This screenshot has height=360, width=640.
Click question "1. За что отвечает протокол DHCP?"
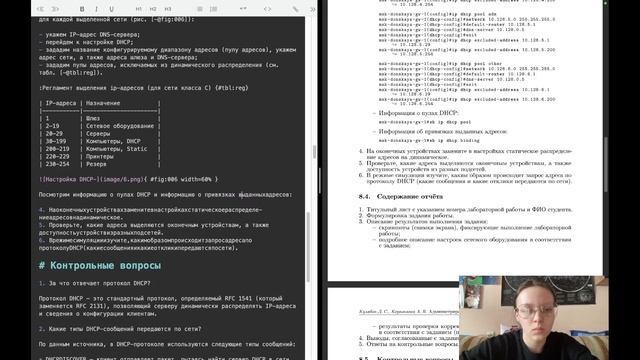pos(94,283)
